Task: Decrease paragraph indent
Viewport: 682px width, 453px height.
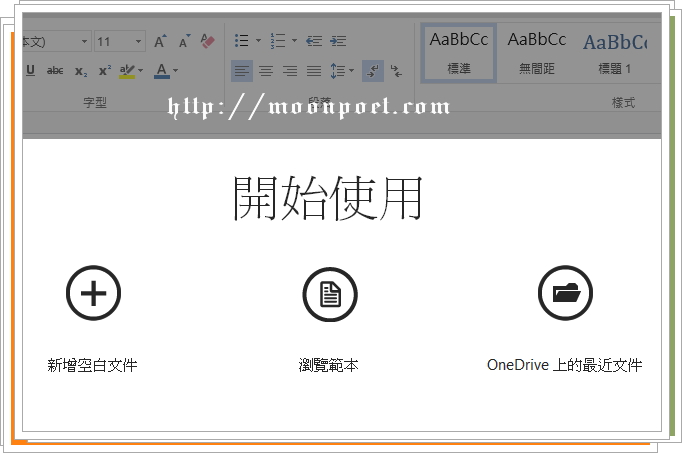Action: [314, 41]
